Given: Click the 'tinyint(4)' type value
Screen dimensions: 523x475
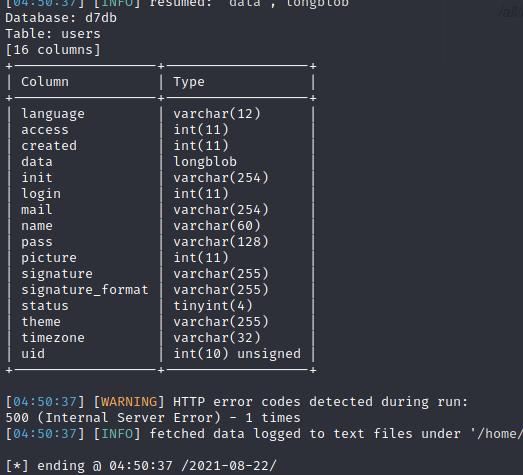Looking at the screenshot, I should 213,306.
